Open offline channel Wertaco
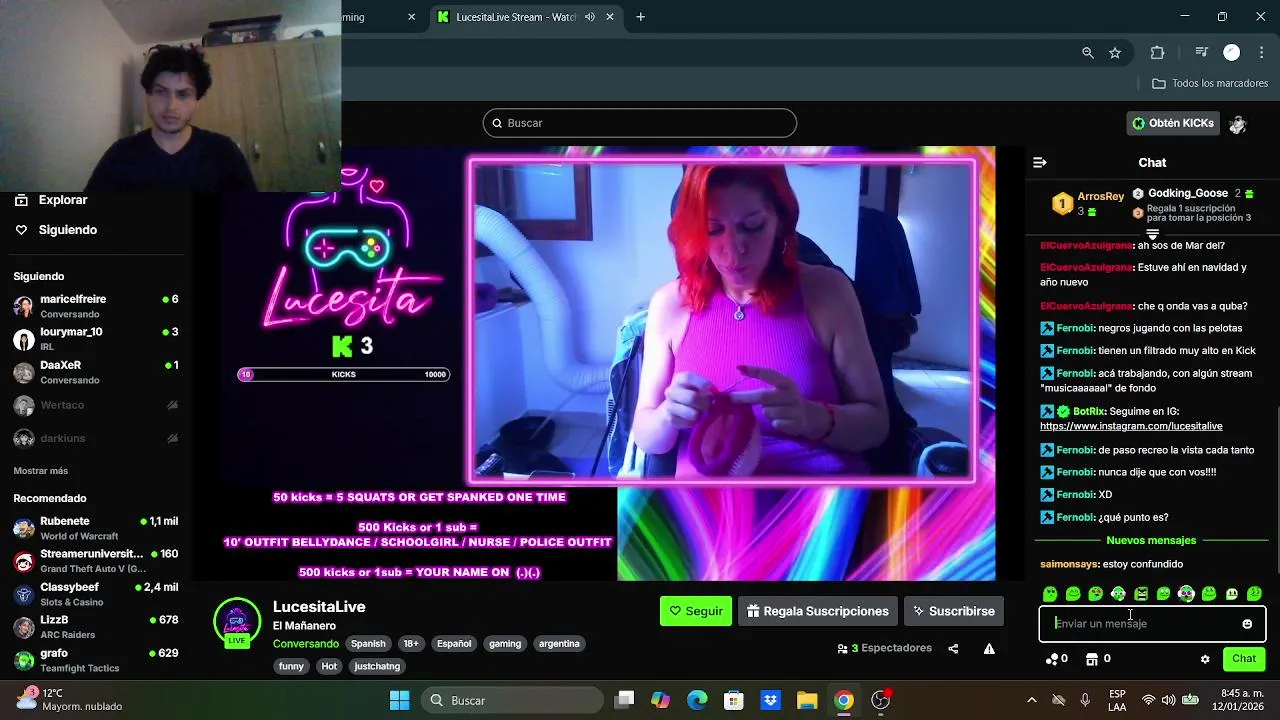 tap(95, 405)
